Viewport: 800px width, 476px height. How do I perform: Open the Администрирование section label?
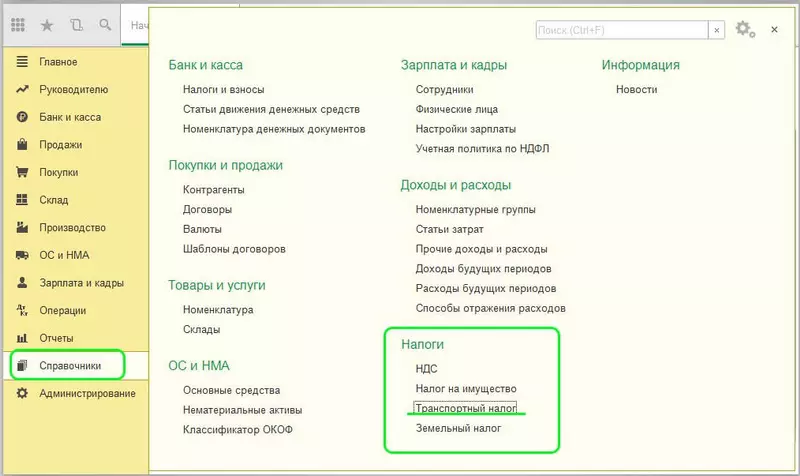[x=87, y=393]
